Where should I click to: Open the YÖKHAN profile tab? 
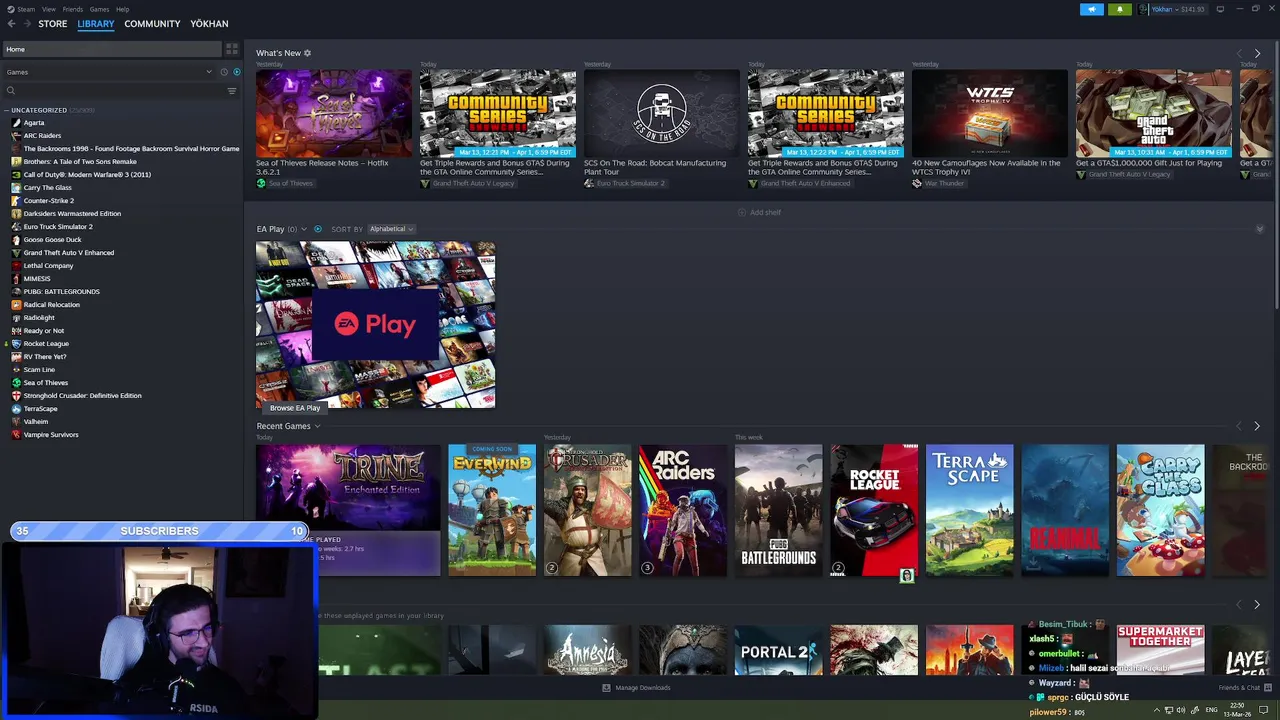[x=209, y=24]
